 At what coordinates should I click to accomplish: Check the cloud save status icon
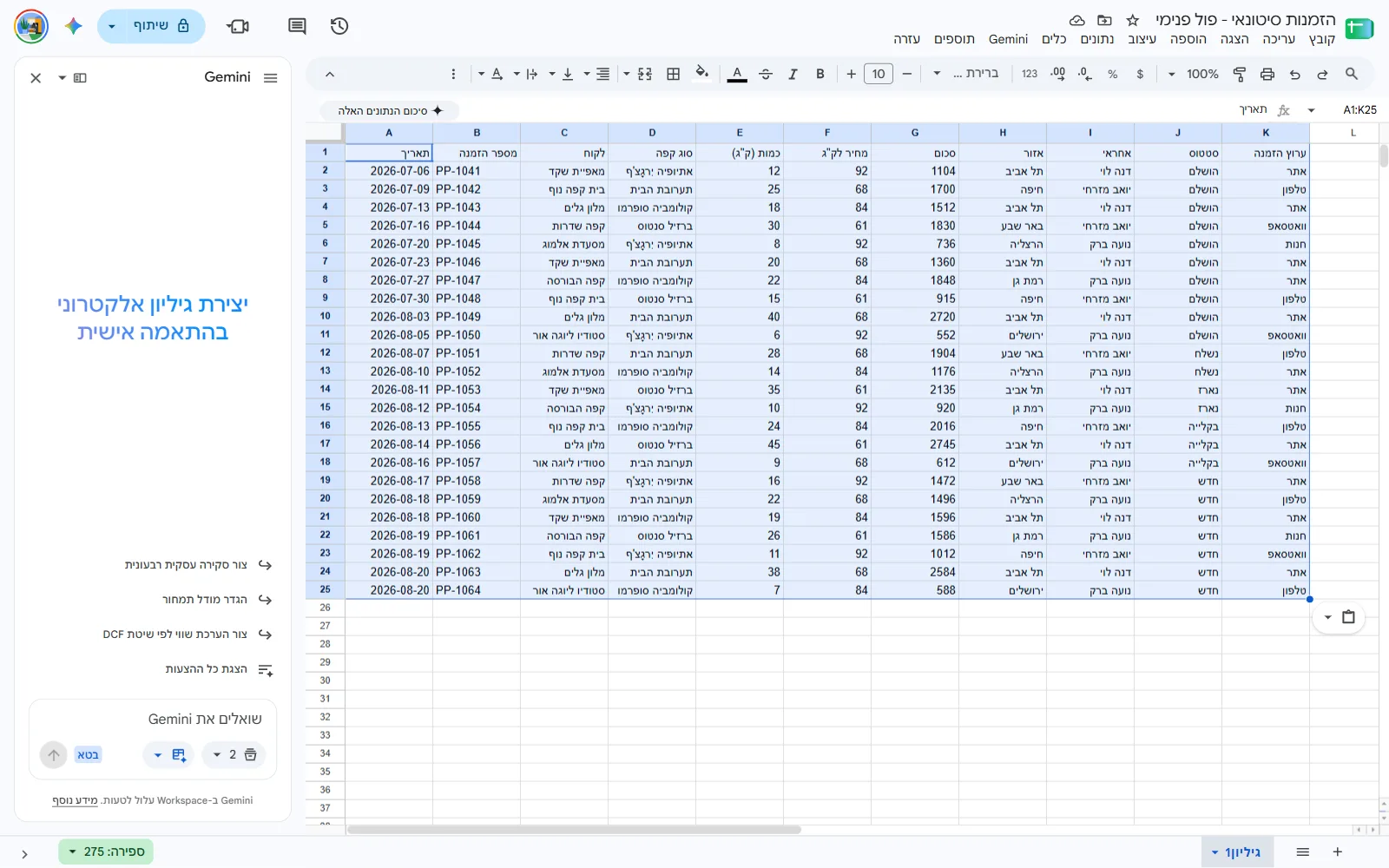click(1076, 20)
